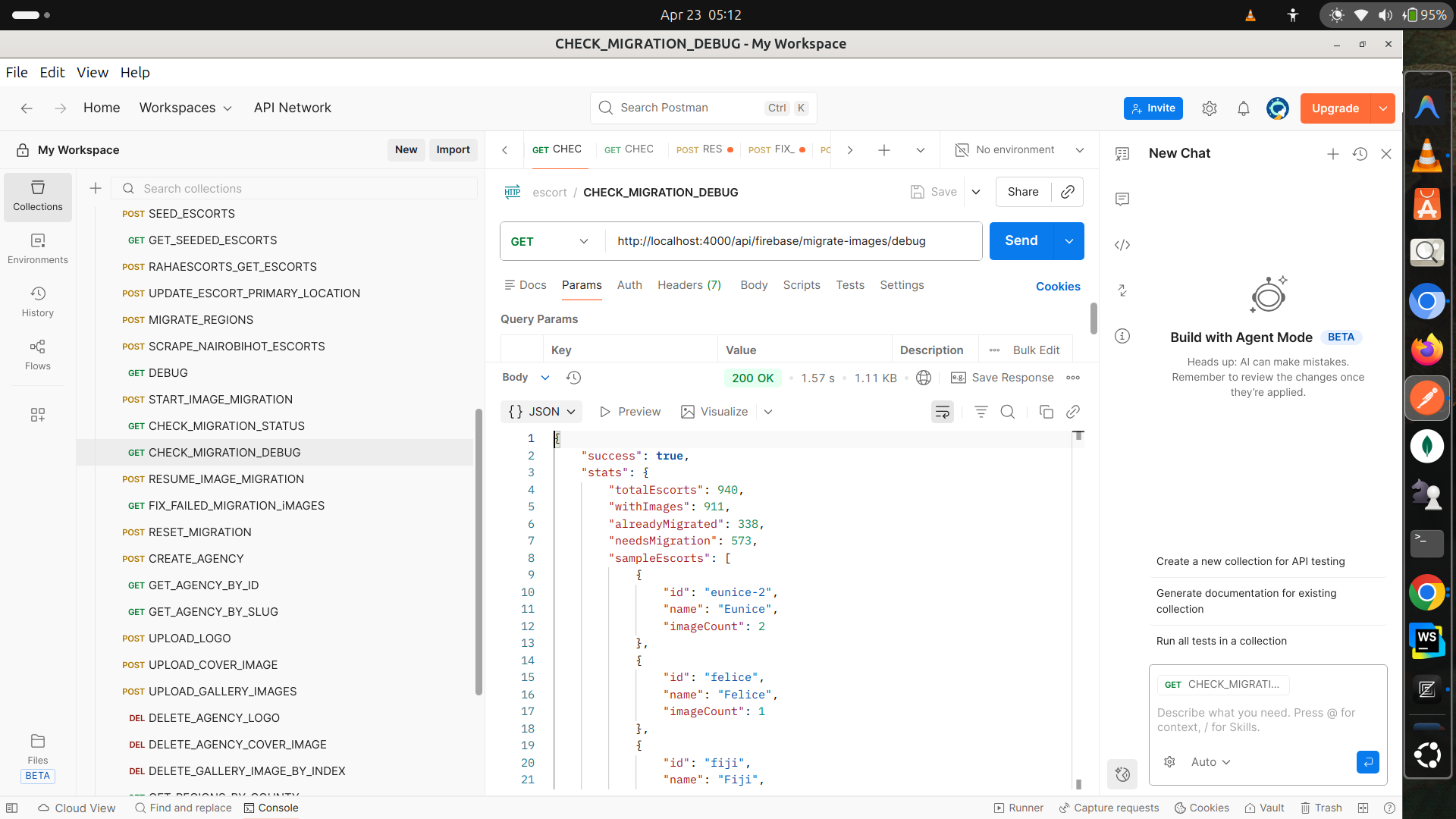Send the chat message arrow button
1456x819 pixels.
1368,762
